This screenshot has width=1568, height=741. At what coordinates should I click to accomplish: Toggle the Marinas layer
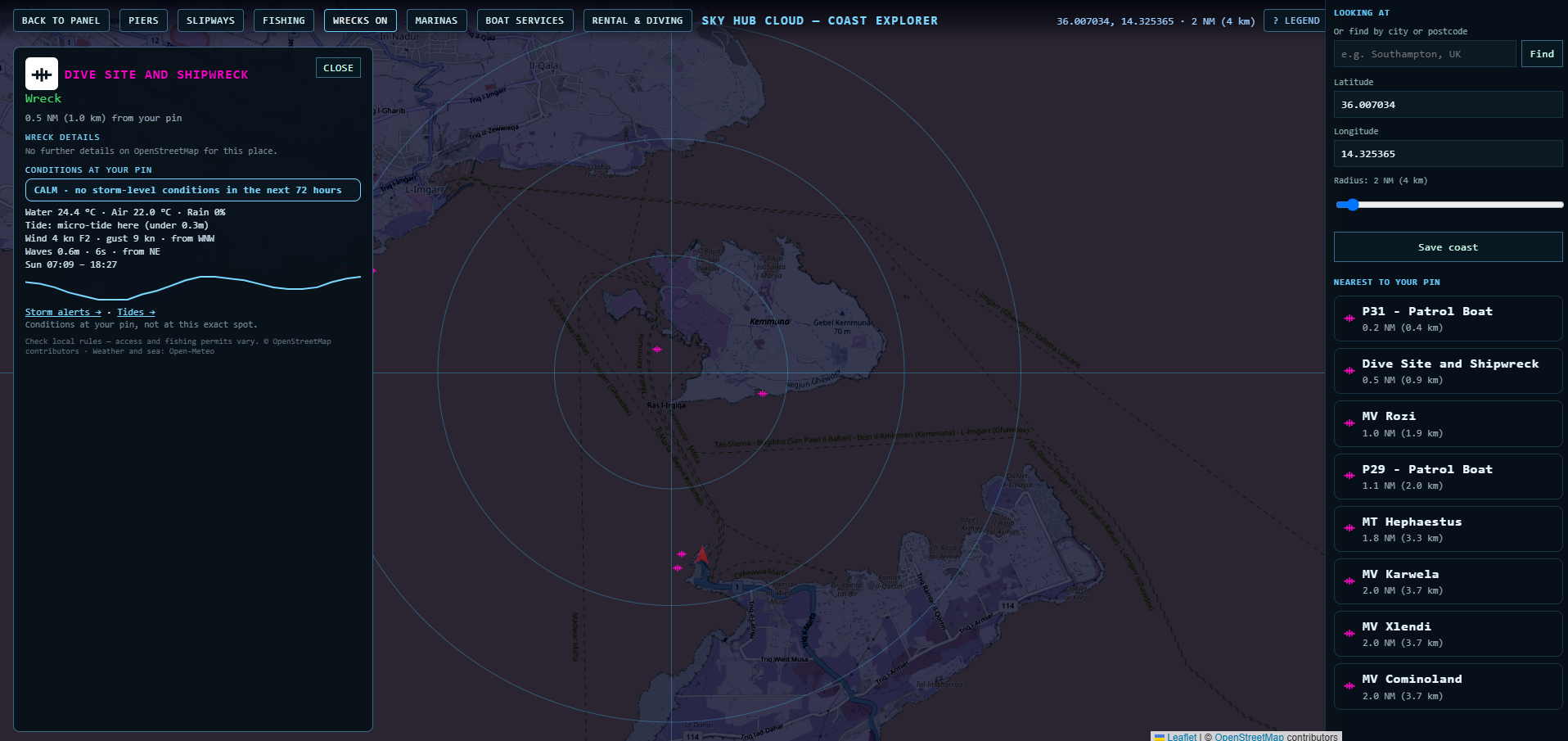pyautogui.click(x=436, y=20)
